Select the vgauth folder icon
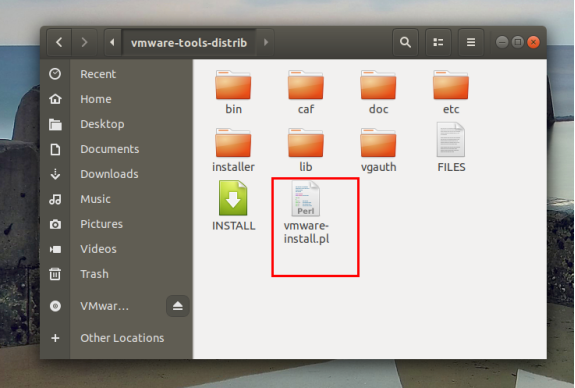This screenshot has width=575, height=388. pos(378,143)
